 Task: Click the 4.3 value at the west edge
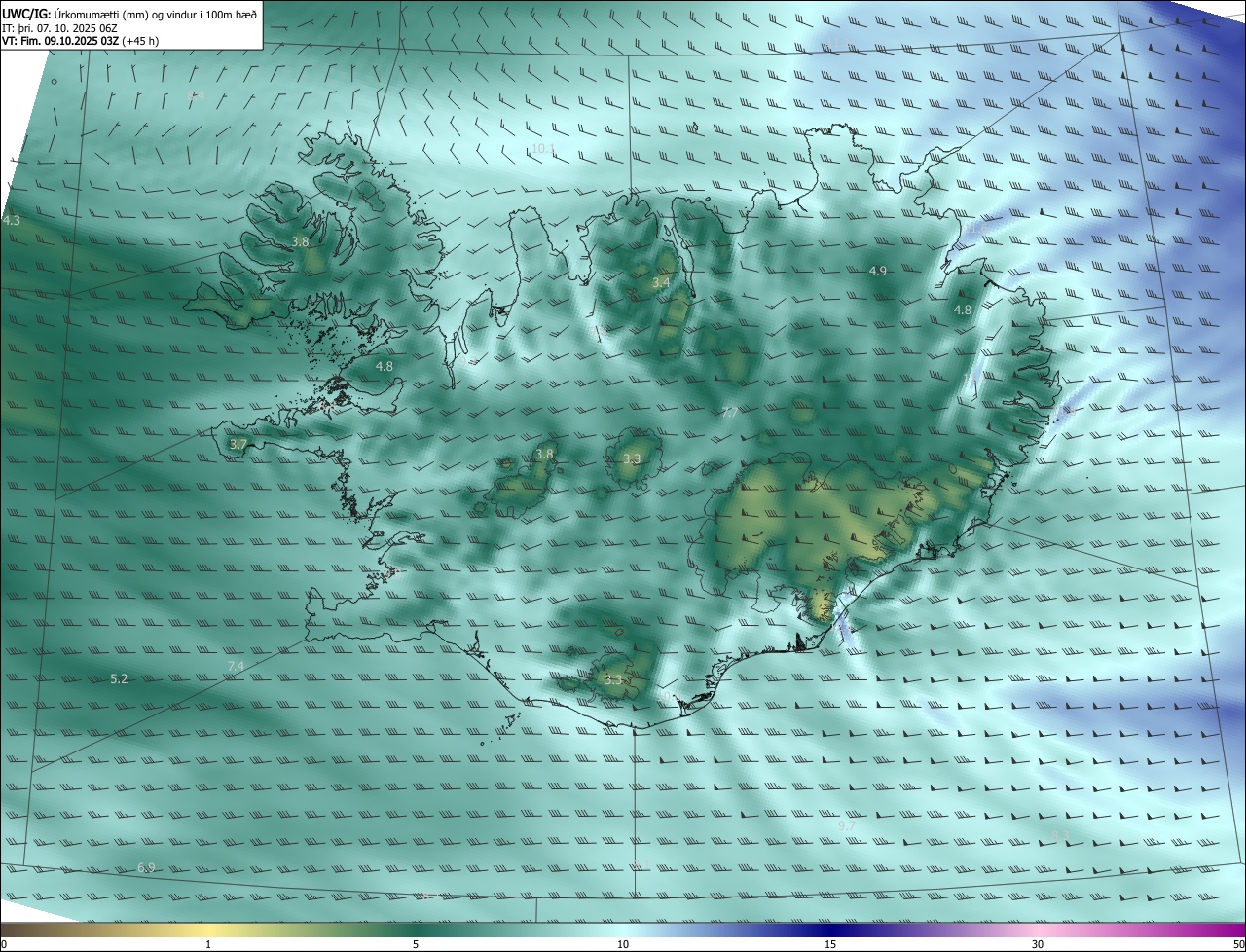point(11,221)
